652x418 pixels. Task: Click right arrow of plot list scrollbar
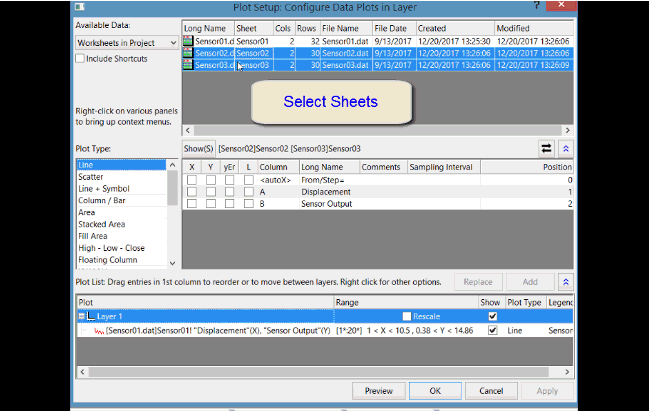pyautogui.click(x=568, y=372)
